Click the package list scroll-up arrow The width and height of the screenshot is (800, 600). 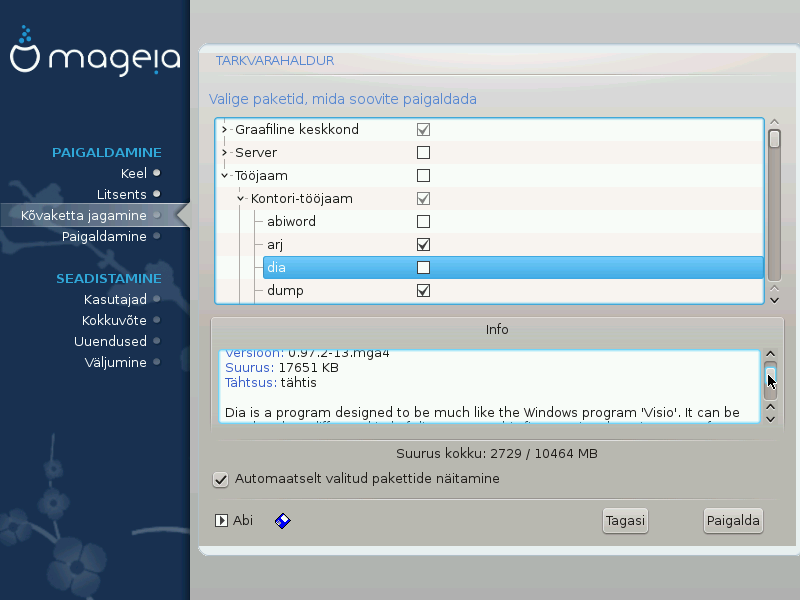(773, 125)
